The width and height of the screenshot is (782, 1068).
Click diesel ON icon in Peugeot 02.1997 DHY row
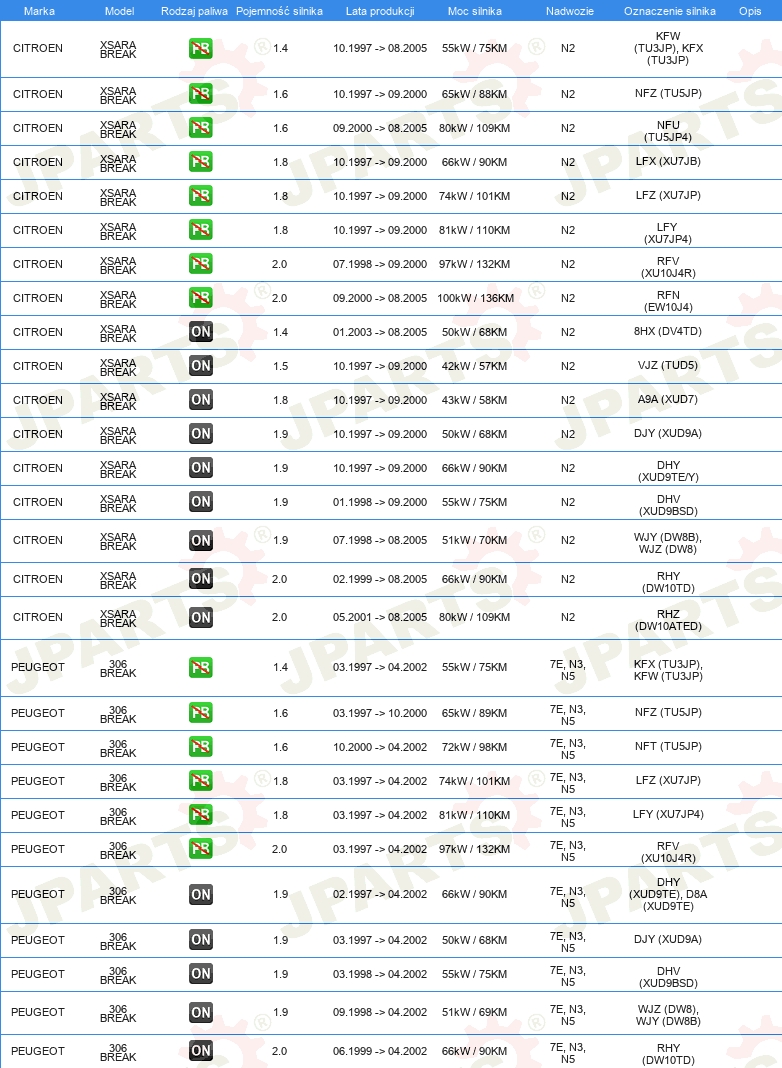200,895
